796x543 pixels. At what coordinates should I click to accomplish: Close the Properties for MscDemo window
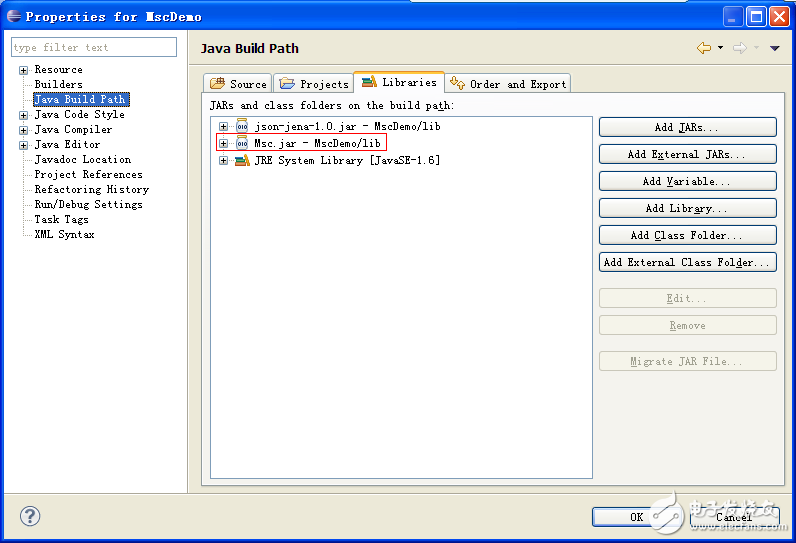(x=779, y=17)
